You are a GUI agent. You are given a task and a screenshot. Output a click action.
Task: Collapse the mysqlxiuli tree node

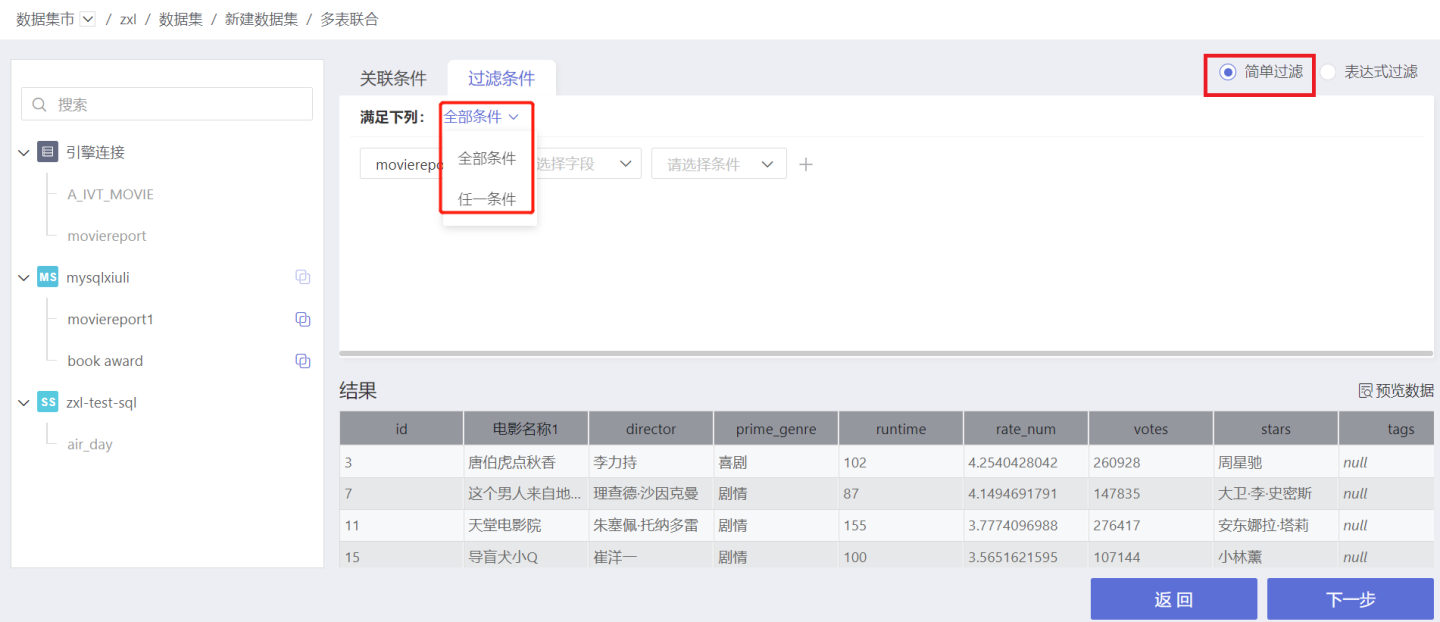click(24, 278)
